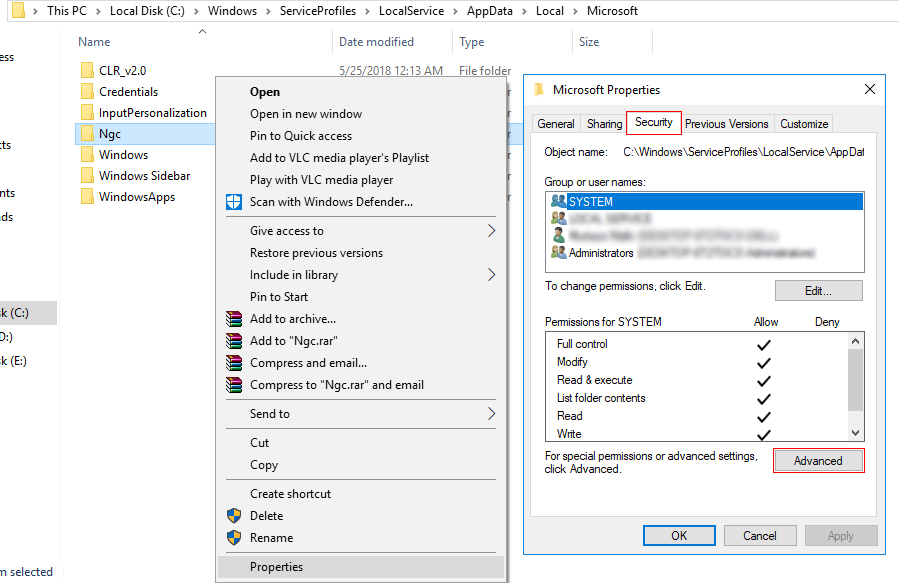Click the WinRAR icon beside Compress and email
This screenshot has height=583, width=899.
coord(234,363)
